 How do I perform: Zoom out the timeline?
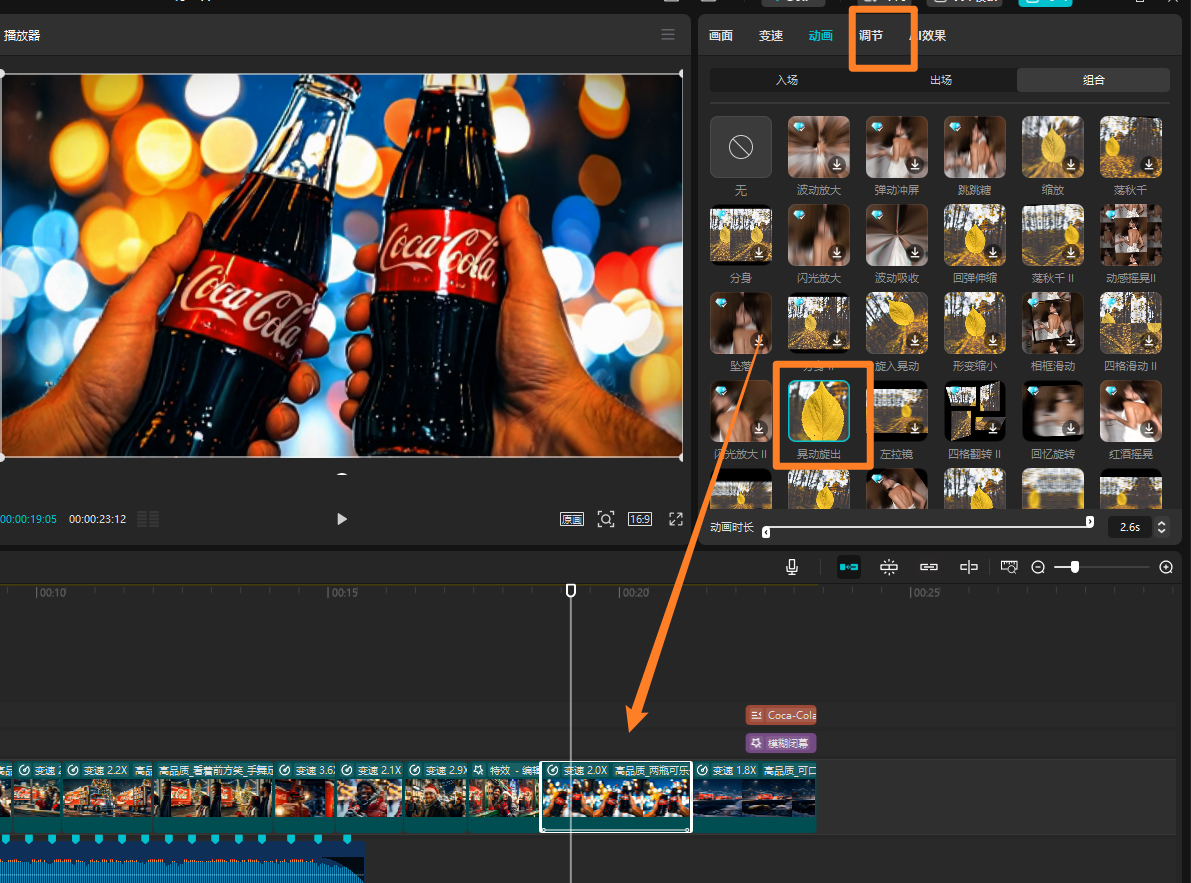pos(1038,567)
